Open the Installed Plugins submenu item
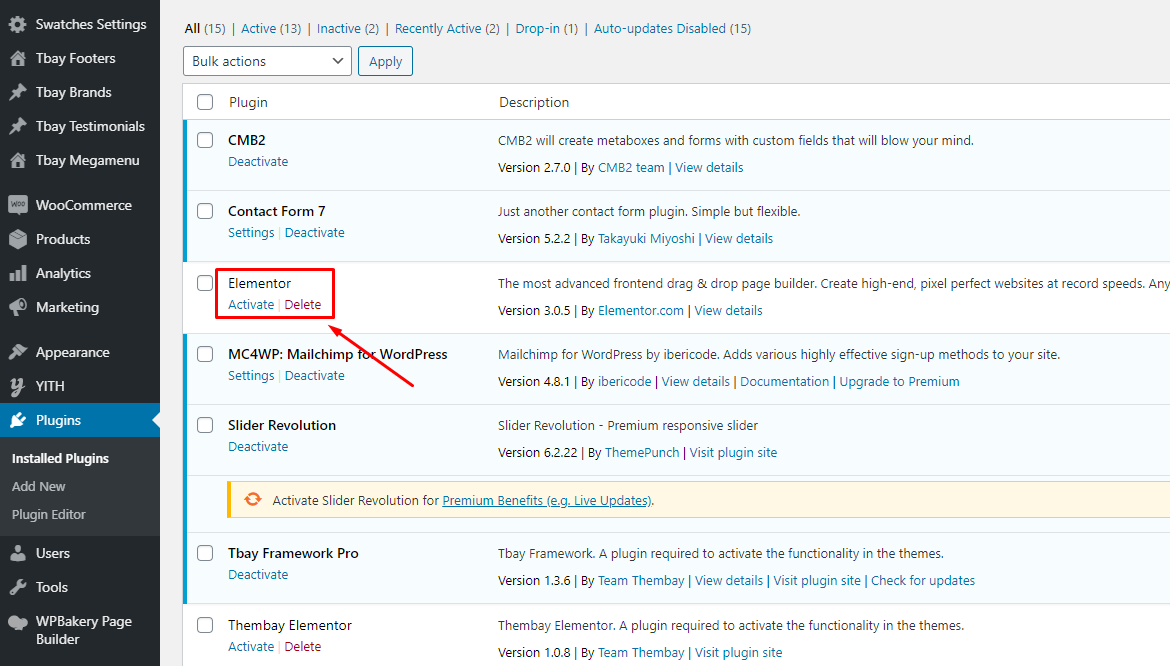Screen dimensions: 1170x666 (x=60, y=459)
